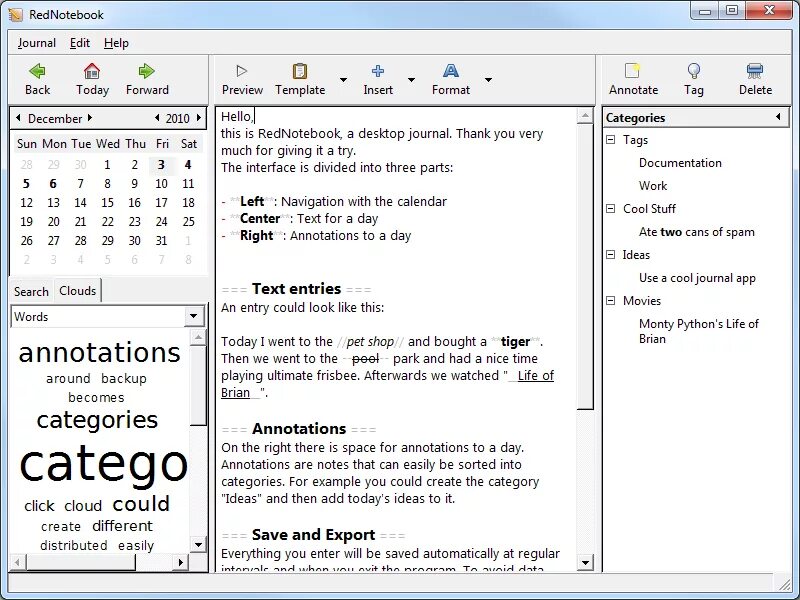Click the underlined 'Life of' text
The height and width of the screenshot is (600, 800).
pos(535,376)
